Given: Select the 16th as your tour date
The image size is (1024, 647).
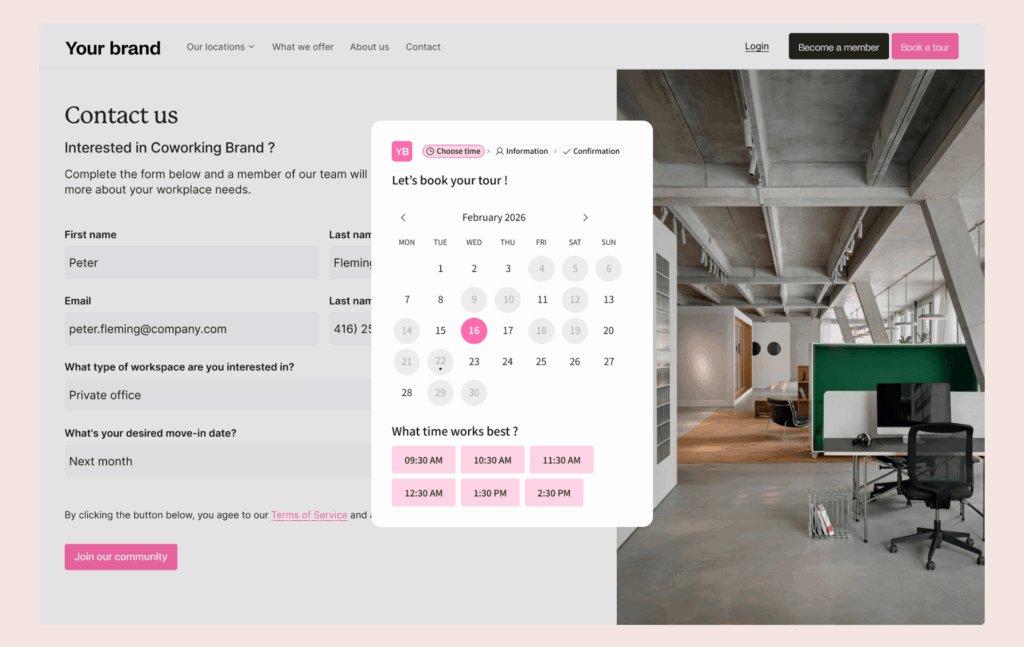Looking at the screenshot, I should 473,330.
